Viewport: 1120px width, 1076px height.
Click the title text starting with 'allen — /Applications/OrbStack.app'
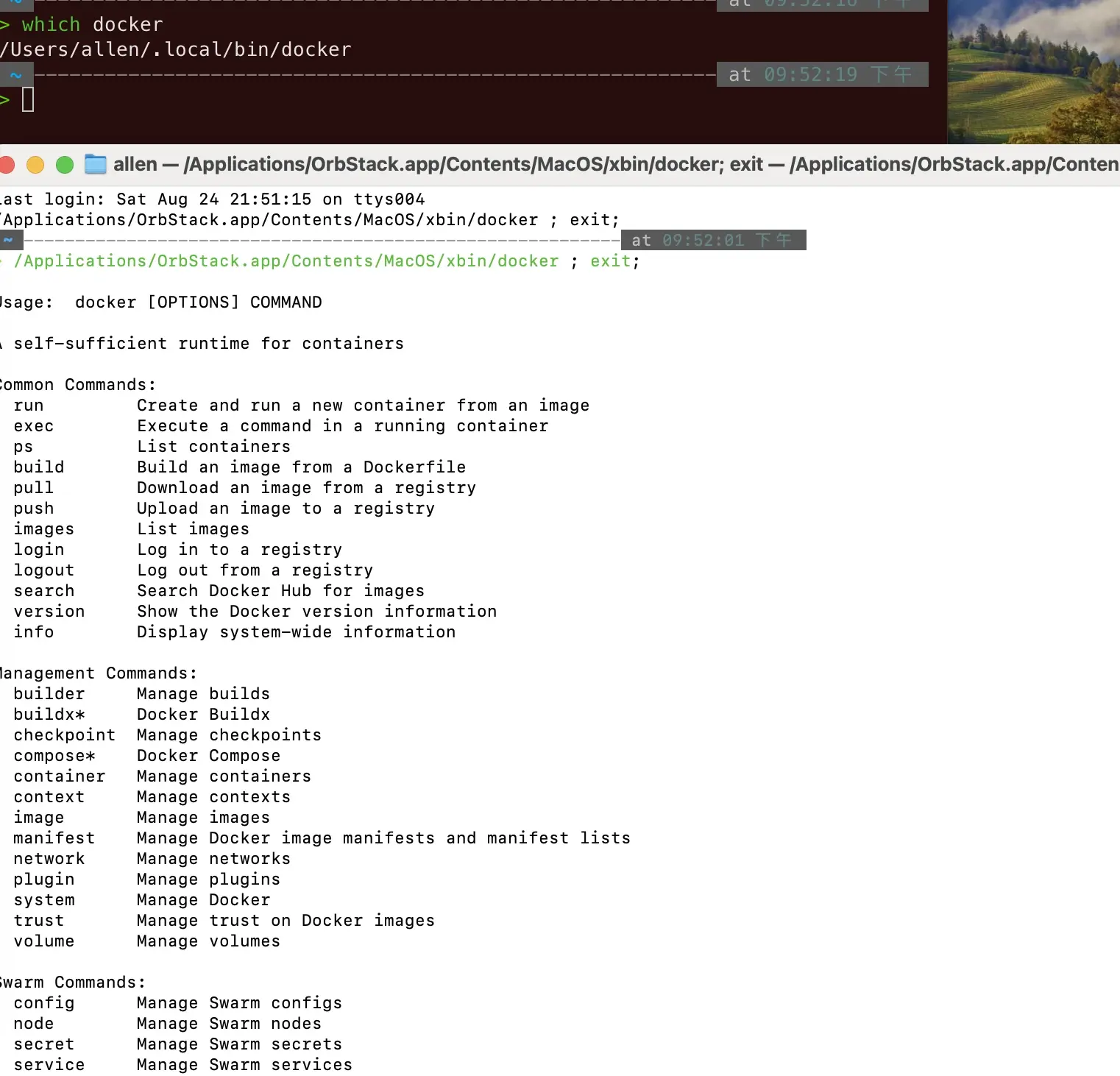616,164
